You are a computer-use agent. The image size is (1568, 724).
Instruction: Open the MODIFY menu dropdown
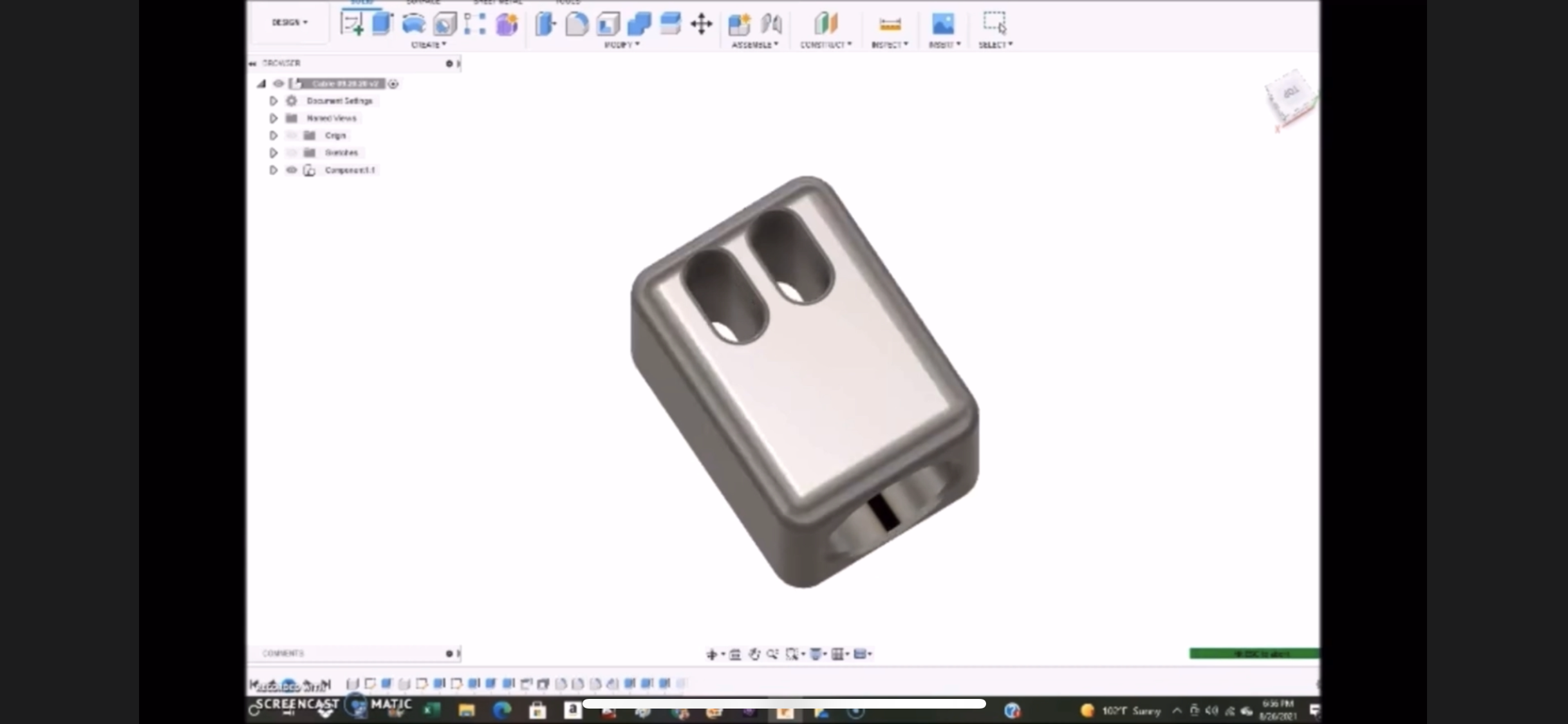pyautogui.click(x=622, y=45)
